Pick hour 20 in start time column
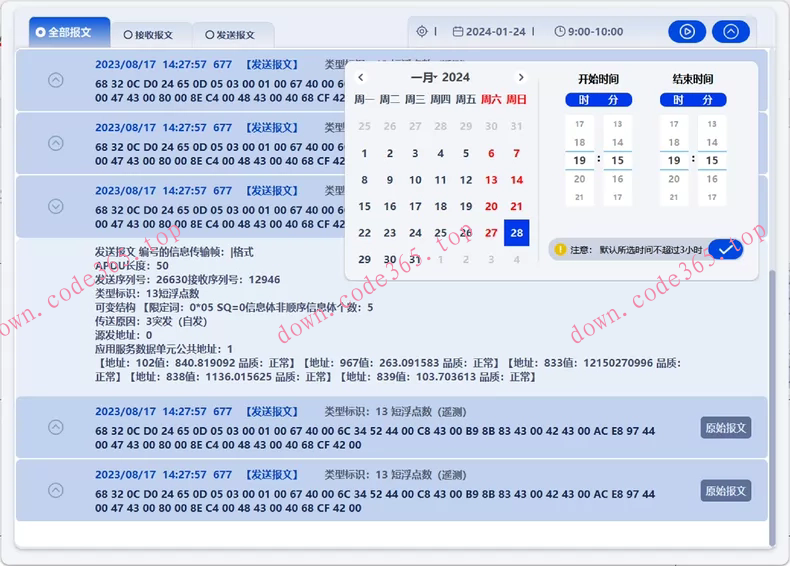This screenshot has width=790, height=566. (580, 179)
